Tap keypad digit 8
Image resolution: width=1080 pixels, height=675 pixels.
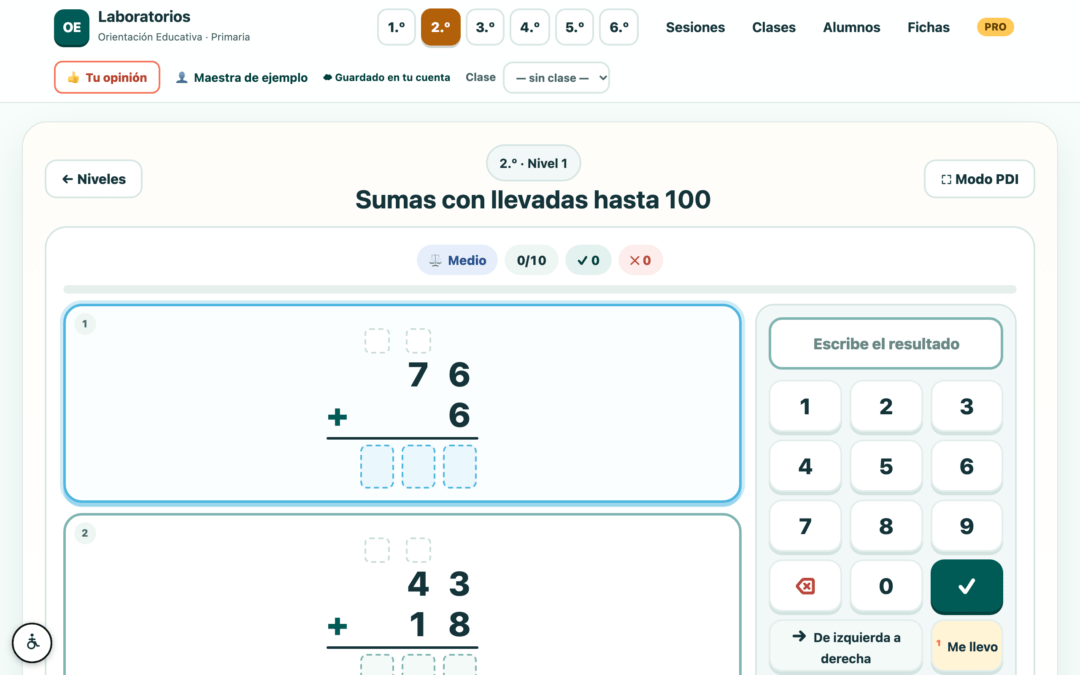tap(886, 526)
